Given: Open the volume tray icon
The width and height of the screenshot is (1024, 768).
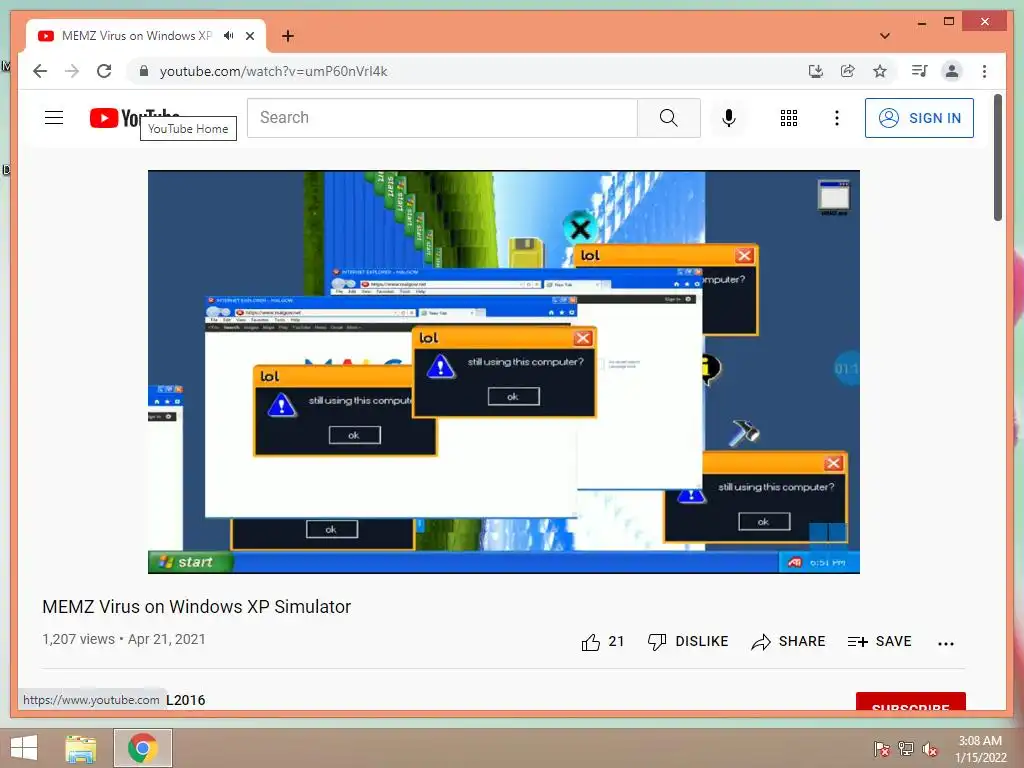Looking at the screenshot, I should (x=930, y=749).
